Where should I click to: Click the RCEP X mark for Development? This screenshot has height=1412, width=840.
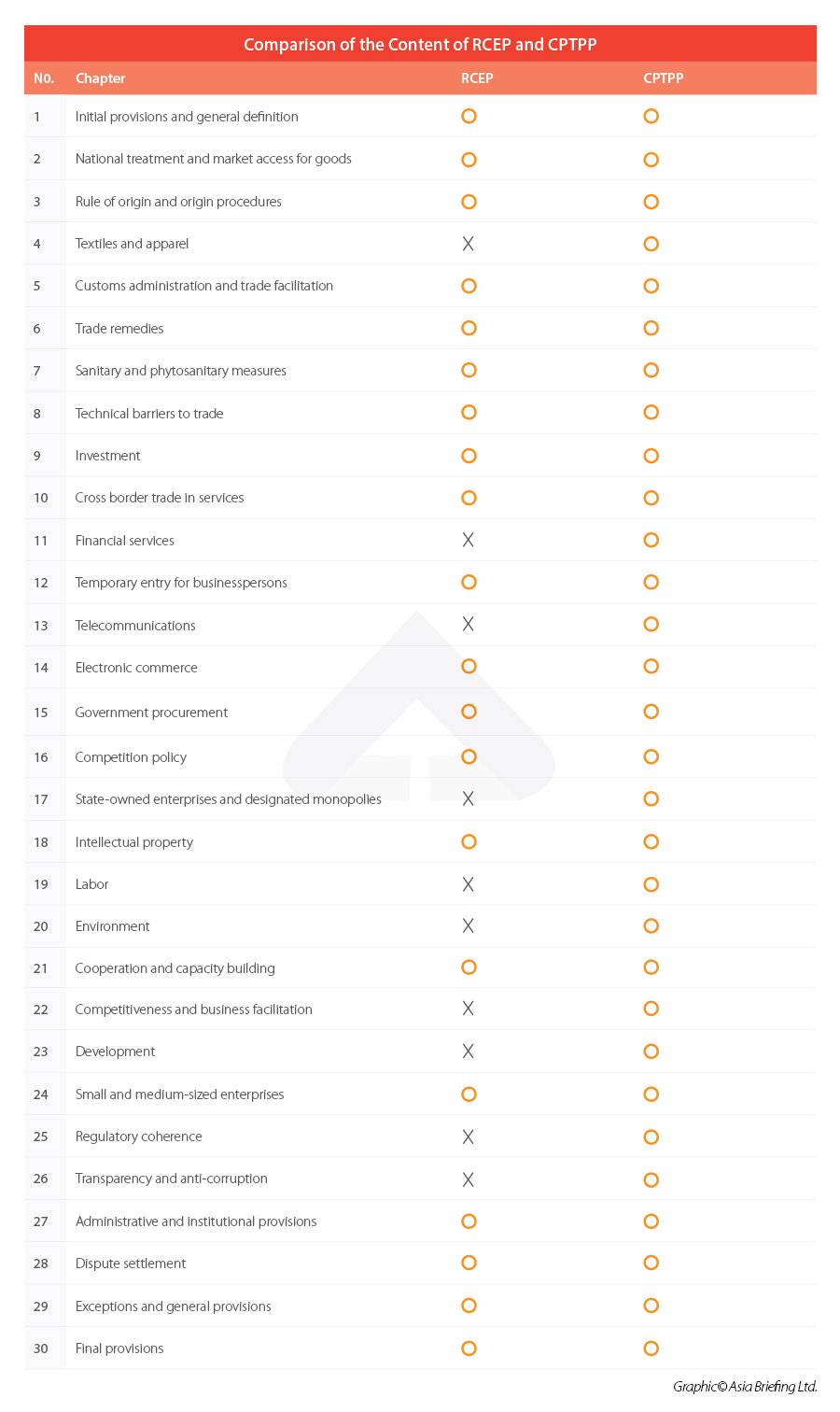pos(469,1052)
